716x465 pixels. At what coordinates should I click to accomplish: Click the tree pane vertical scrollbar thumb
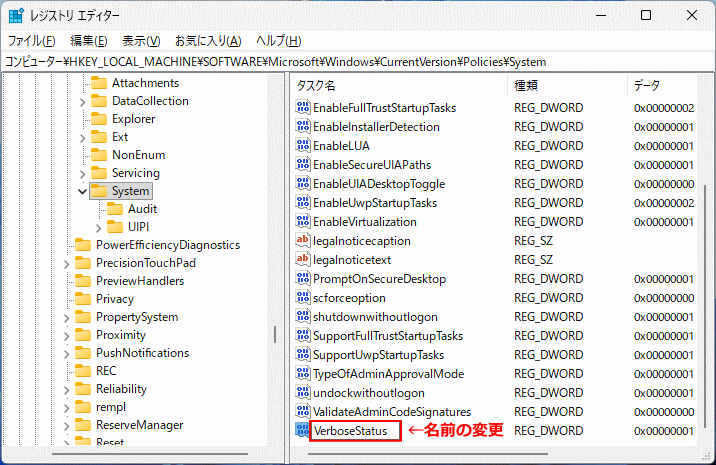[x=275, y=334]
